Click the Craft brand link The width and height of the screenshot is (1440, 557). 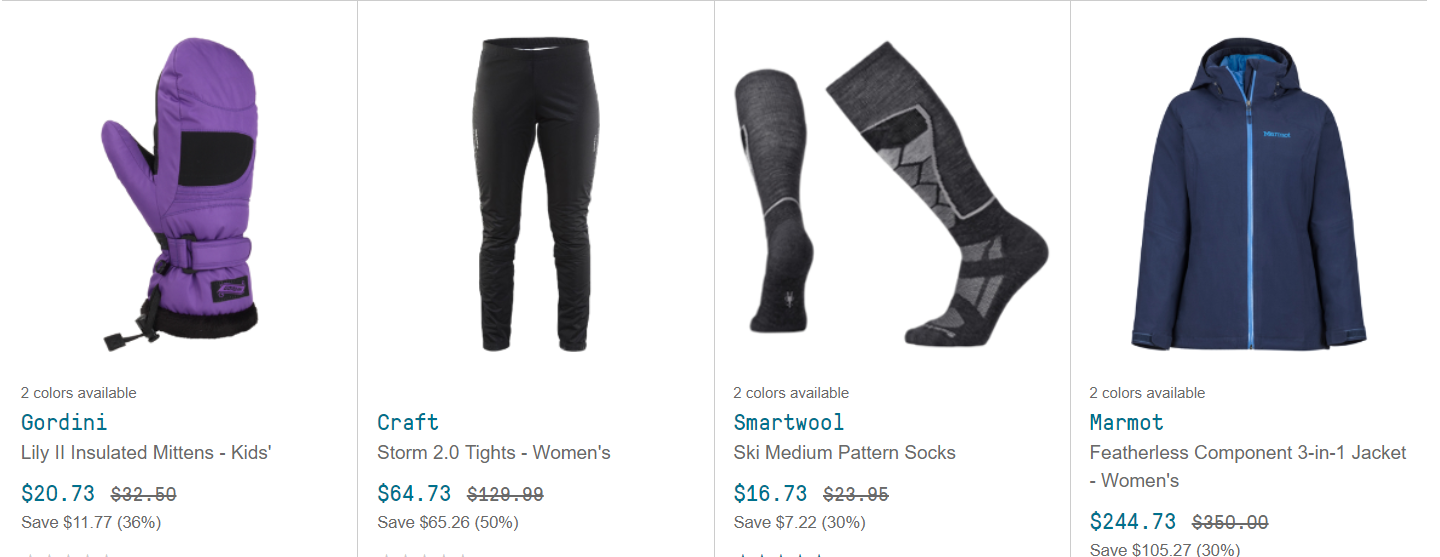tap(408, 422)
